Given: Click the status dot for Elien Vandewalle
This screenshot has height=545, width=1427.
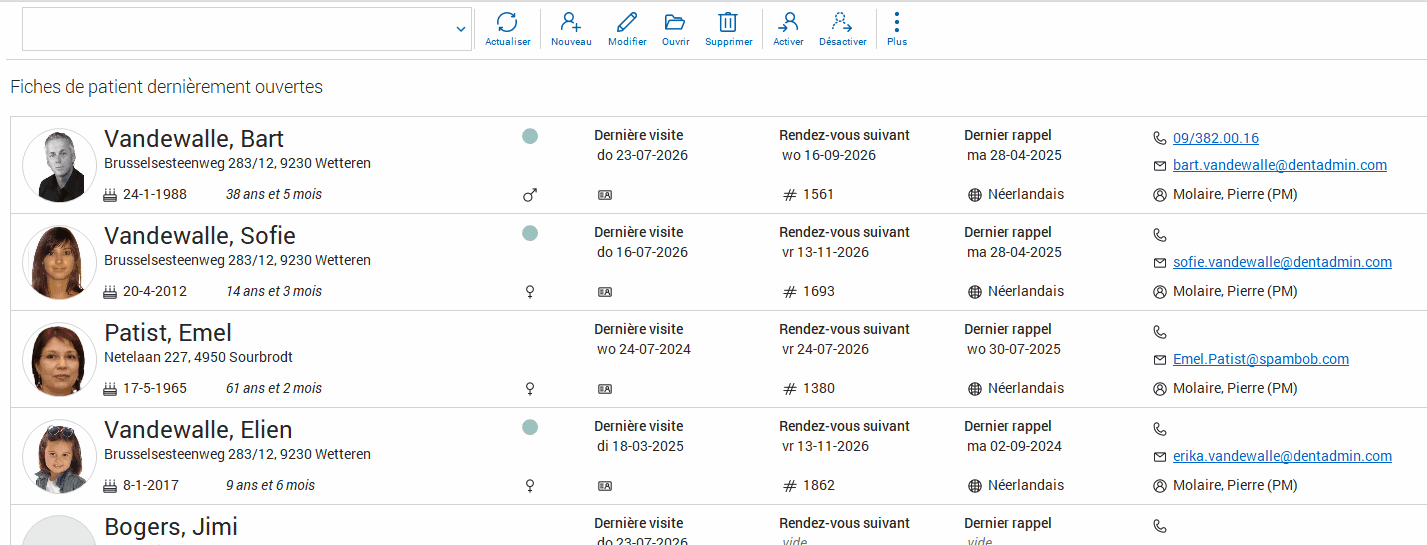Looking at the screenshot, I should [530, 427].
